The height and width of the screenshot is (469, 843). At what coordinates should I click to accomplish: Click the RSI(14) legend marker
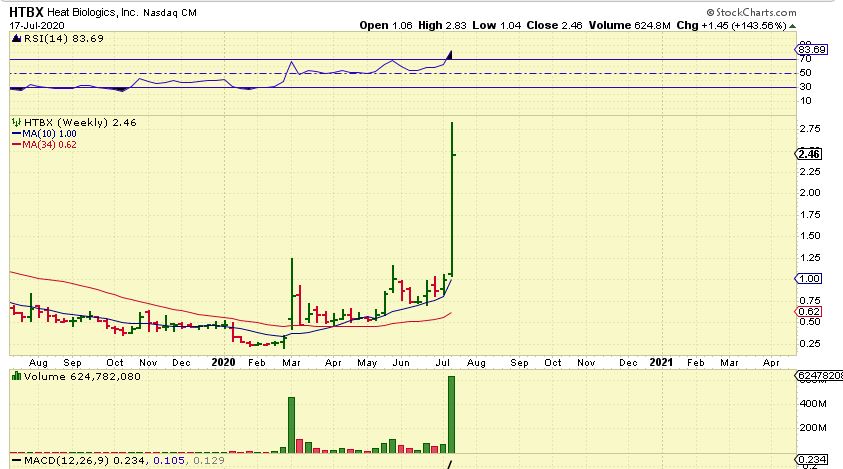coord(14,38)
